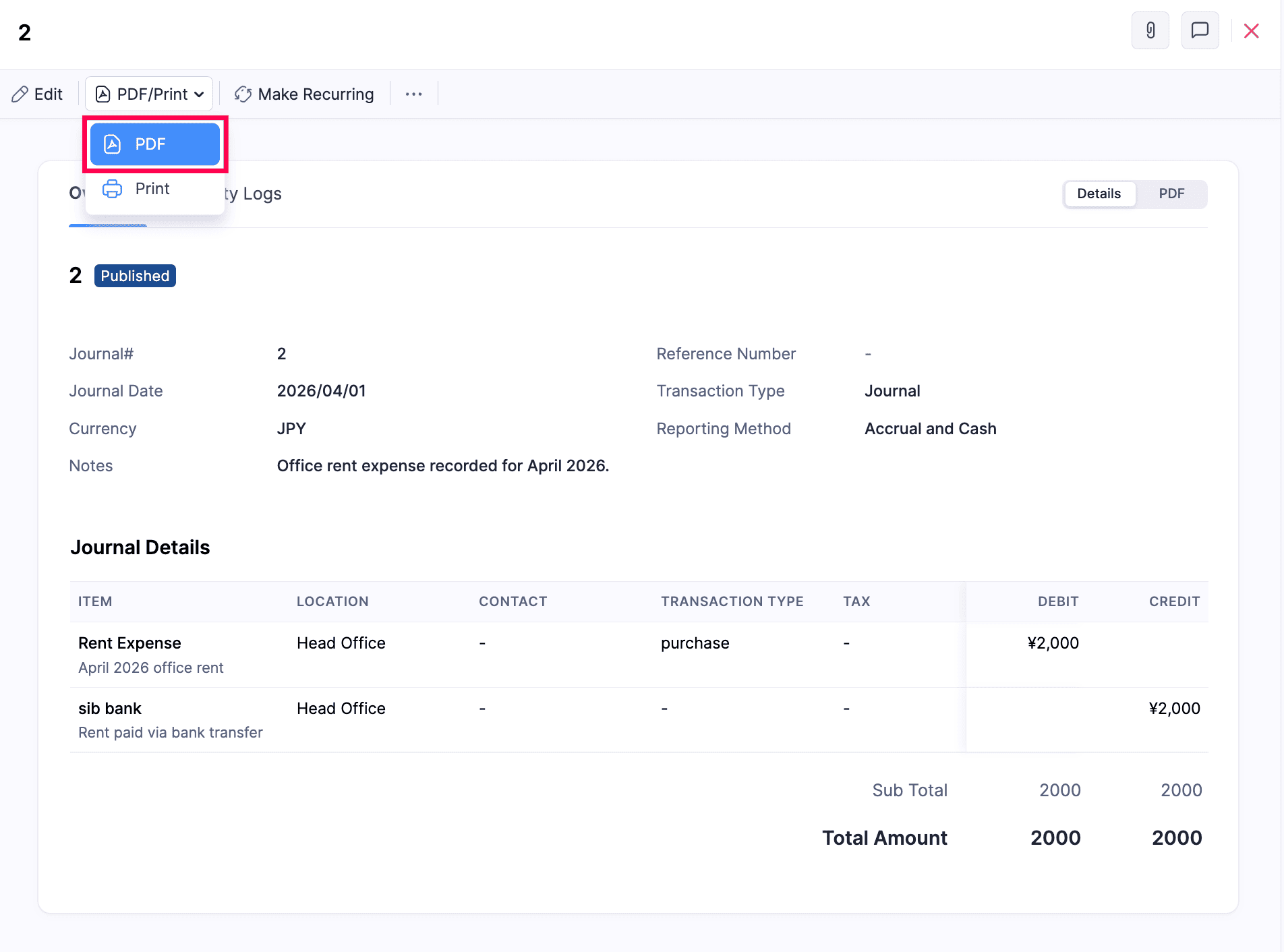1284x952 pixels.
Task: Select the sib bank line item
Action: pyautogui.click(x=110, y=709)
